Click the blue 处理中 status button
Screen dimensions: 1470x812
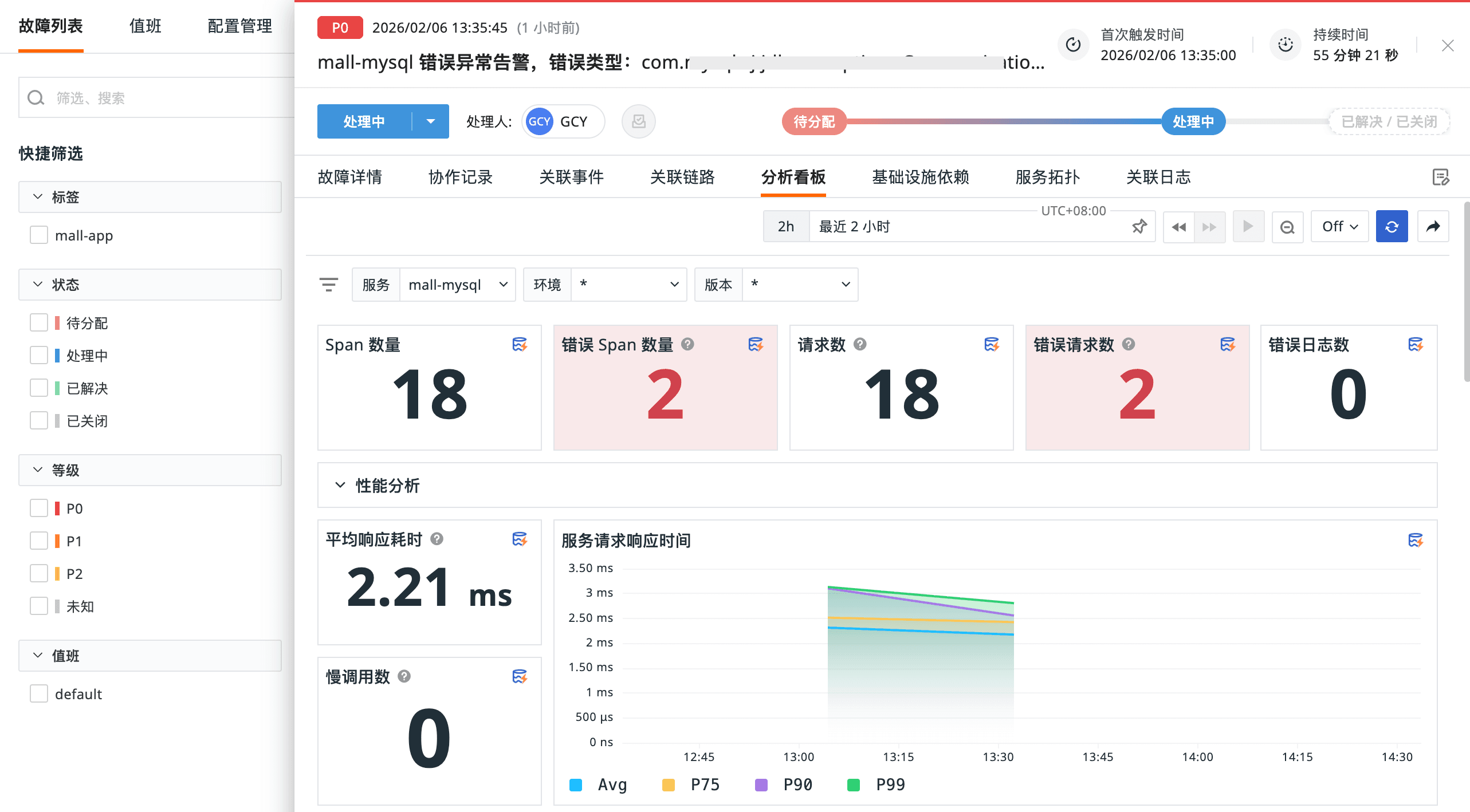click(364, 121)
